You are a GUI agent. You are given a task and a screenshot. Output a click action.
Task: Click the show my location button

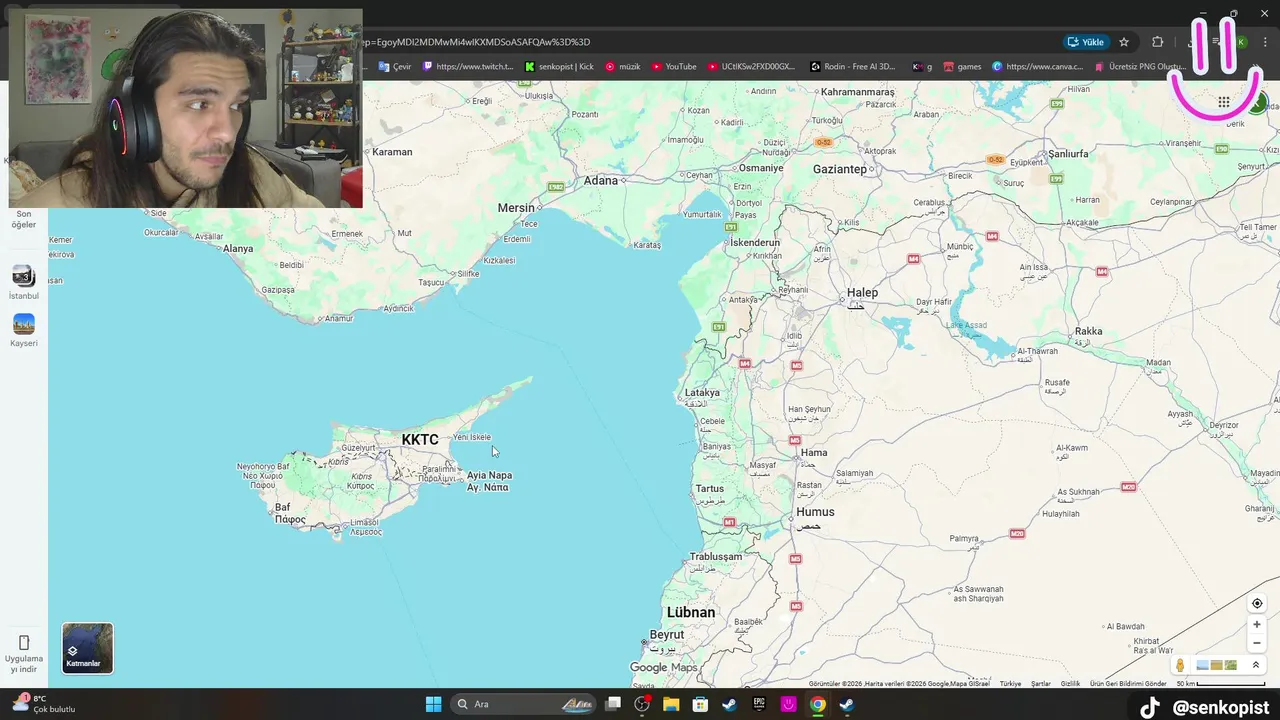[1257, 603]
